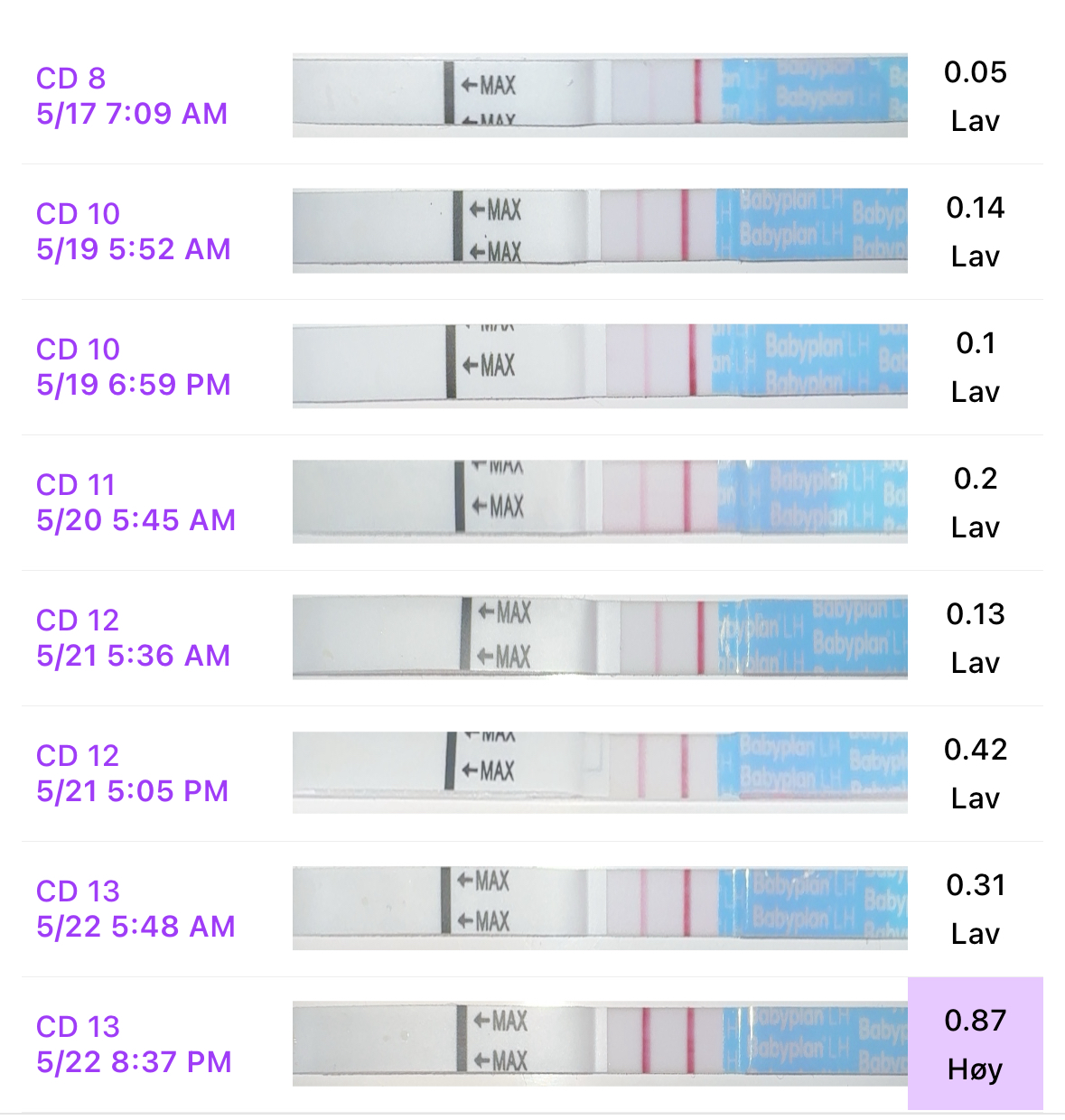Viewport: 1065px width, 1120px height.
Task: Open the CD 10 5/19 6:59 PM entry
Action: 134,367
